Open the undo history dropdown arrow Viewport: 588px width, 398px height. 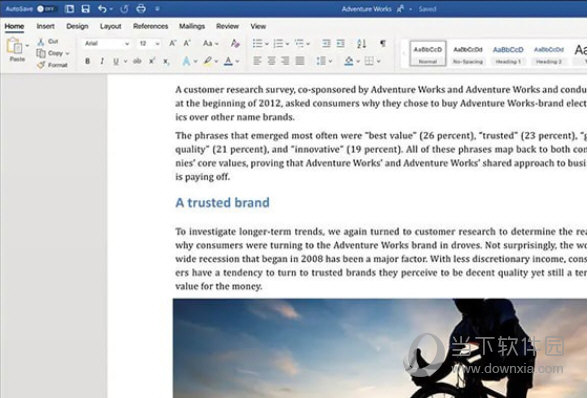111,9
